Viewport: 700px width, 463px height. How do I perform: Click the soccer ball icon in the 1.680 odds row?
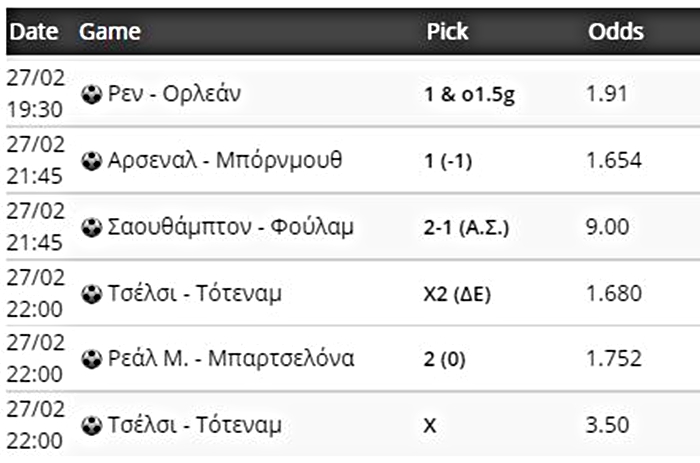pos(92,293)
